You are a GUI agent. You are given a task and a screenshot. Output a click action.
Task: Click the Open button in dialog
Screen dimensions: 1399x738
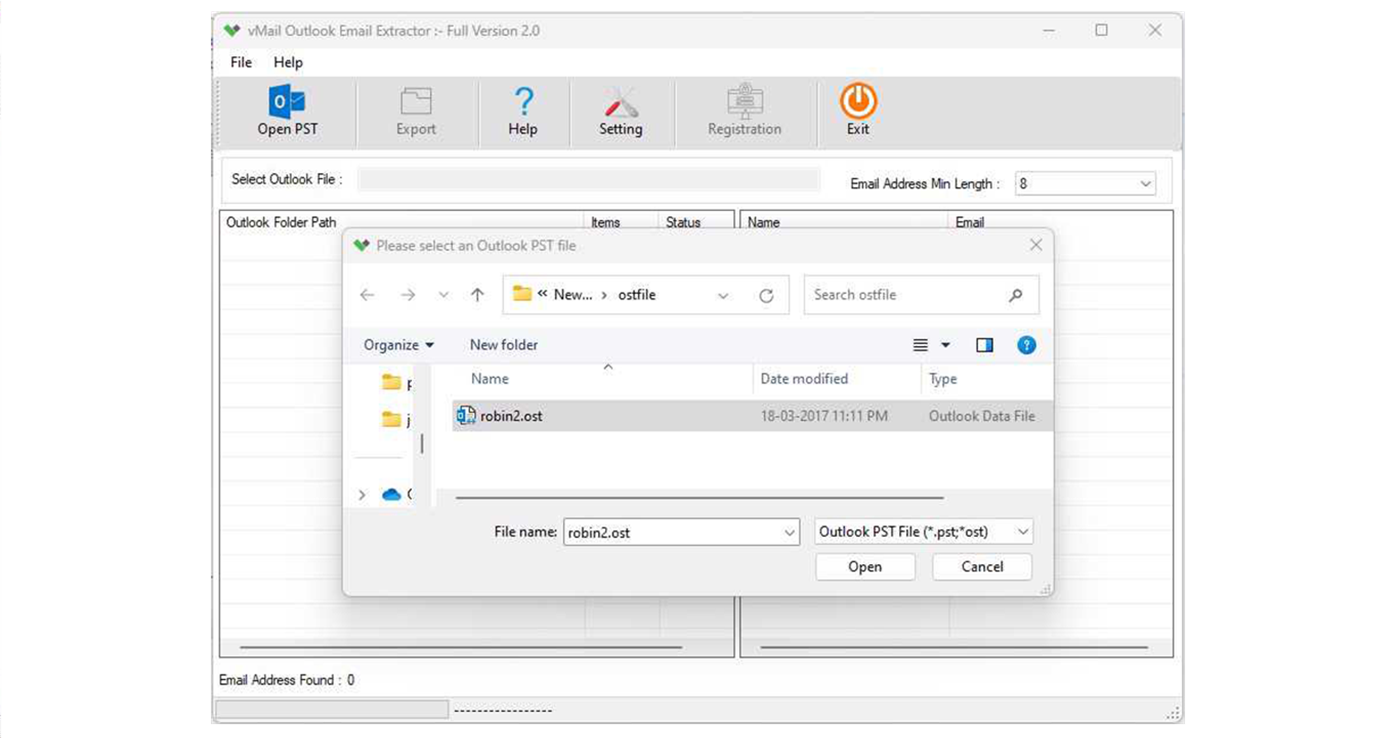point(865,567)
